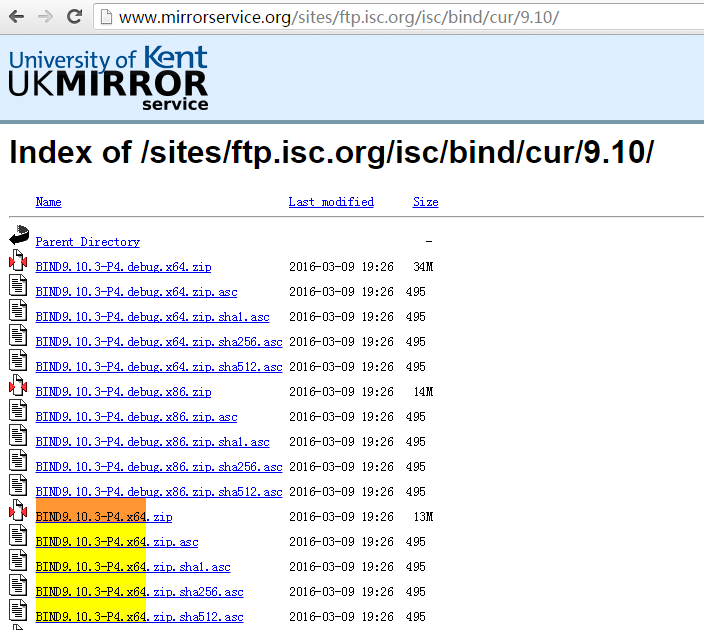This screenshot has height=630, width=704.
Task: Sort listing by the Size column header
Action: 425,202
